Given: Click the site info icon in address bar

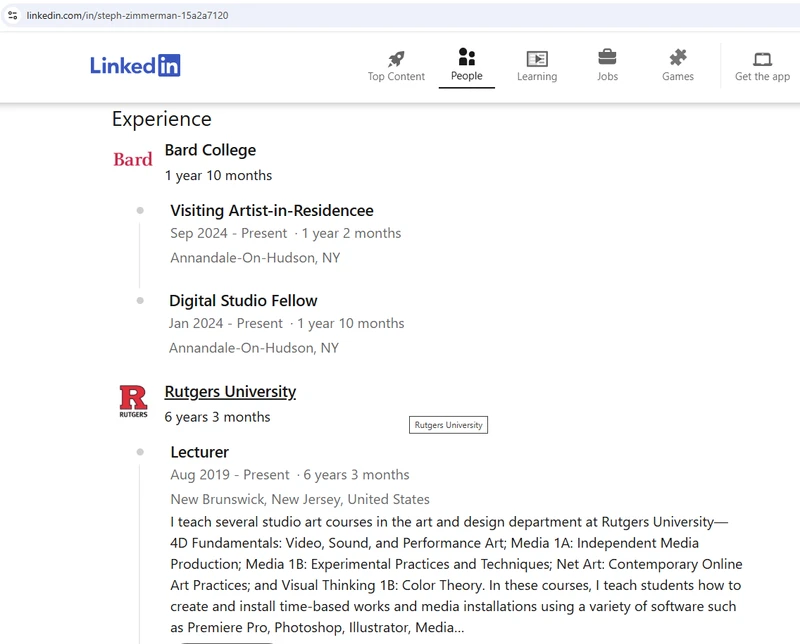Looking at the screenshot, I should [13, 15].
